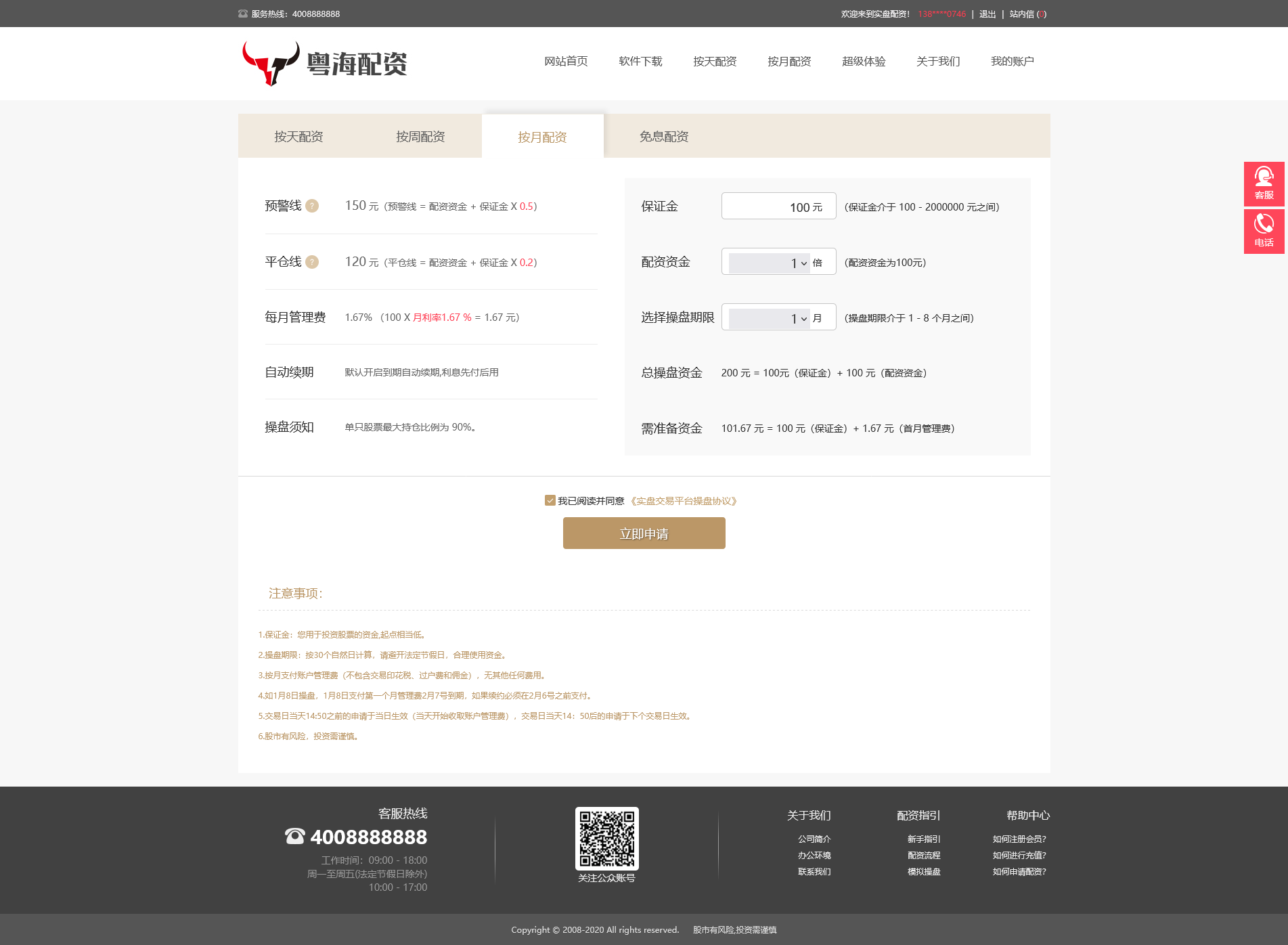Open 关于我们 in the top navigation

click(x=938, y=62)
